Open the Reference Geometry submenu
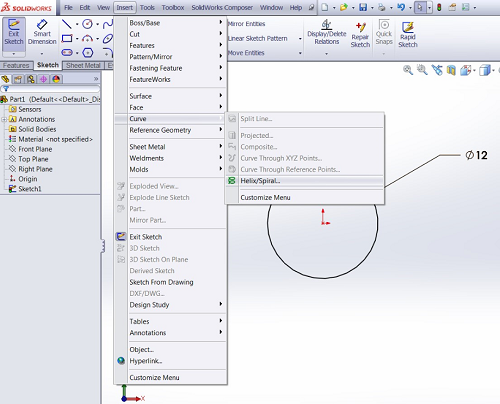Viewport: 500px width, 404px height. (171, 130)
